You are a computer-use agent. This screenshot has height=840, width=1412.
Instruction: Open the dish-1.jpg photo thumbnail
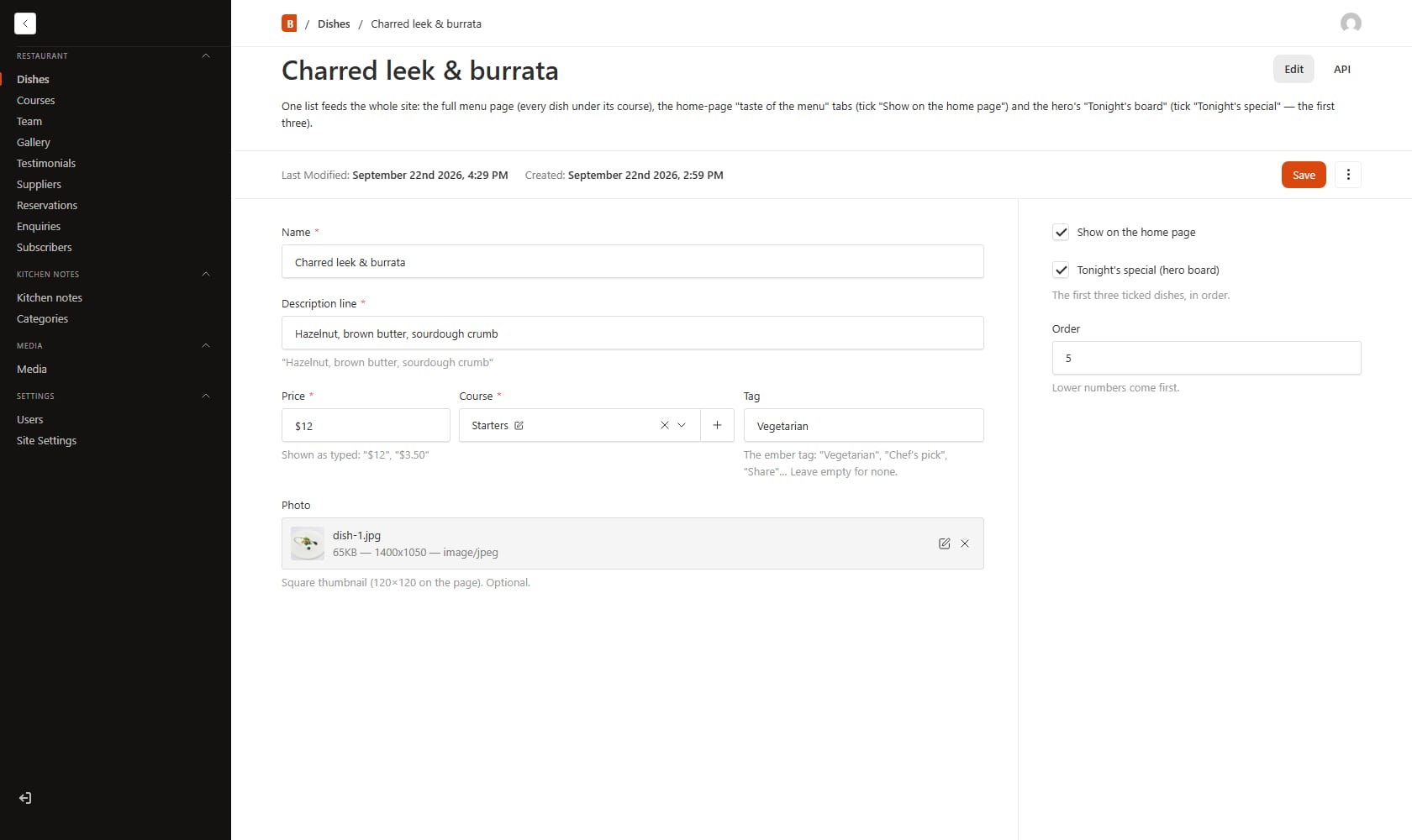[x=308, y=543]
